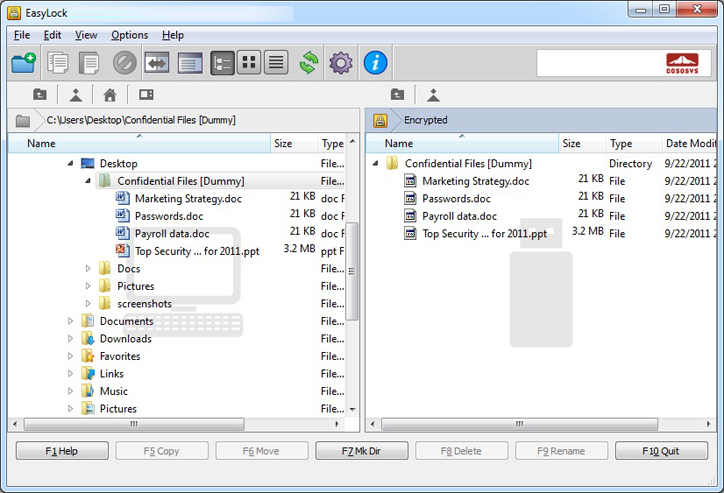
Task: Click the paste document toolbar icon
Action: tap(89, 63)
